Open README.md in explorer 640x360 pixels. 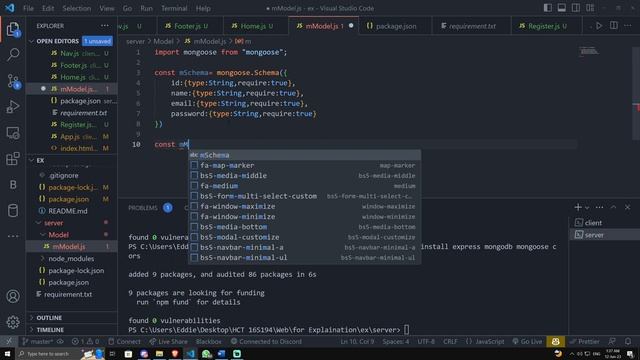click(68, 211)
